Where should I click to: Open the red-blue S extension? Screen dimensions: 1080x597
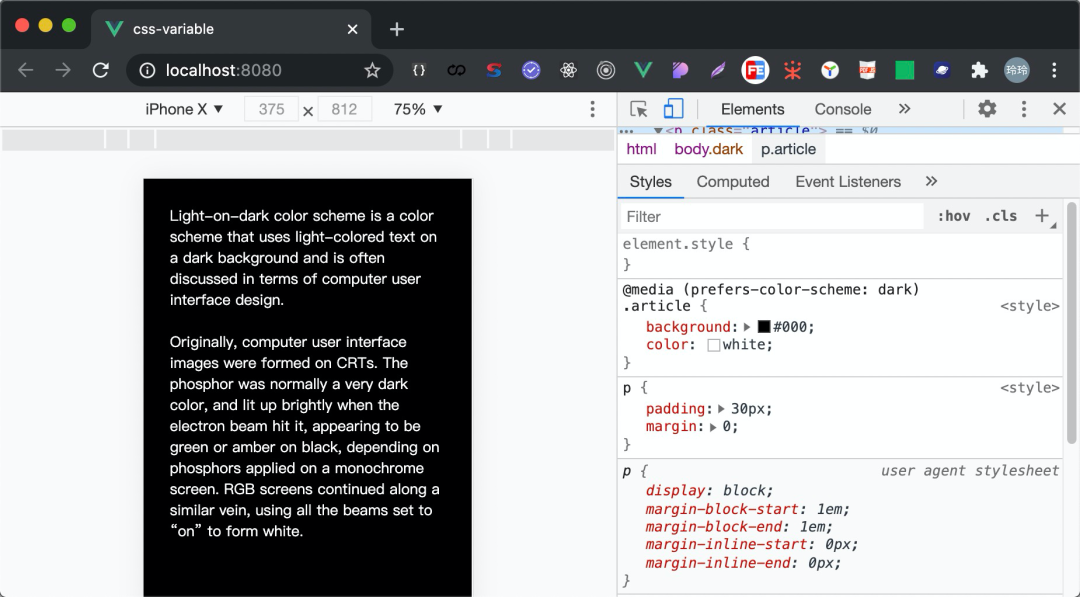coord(493,70)
